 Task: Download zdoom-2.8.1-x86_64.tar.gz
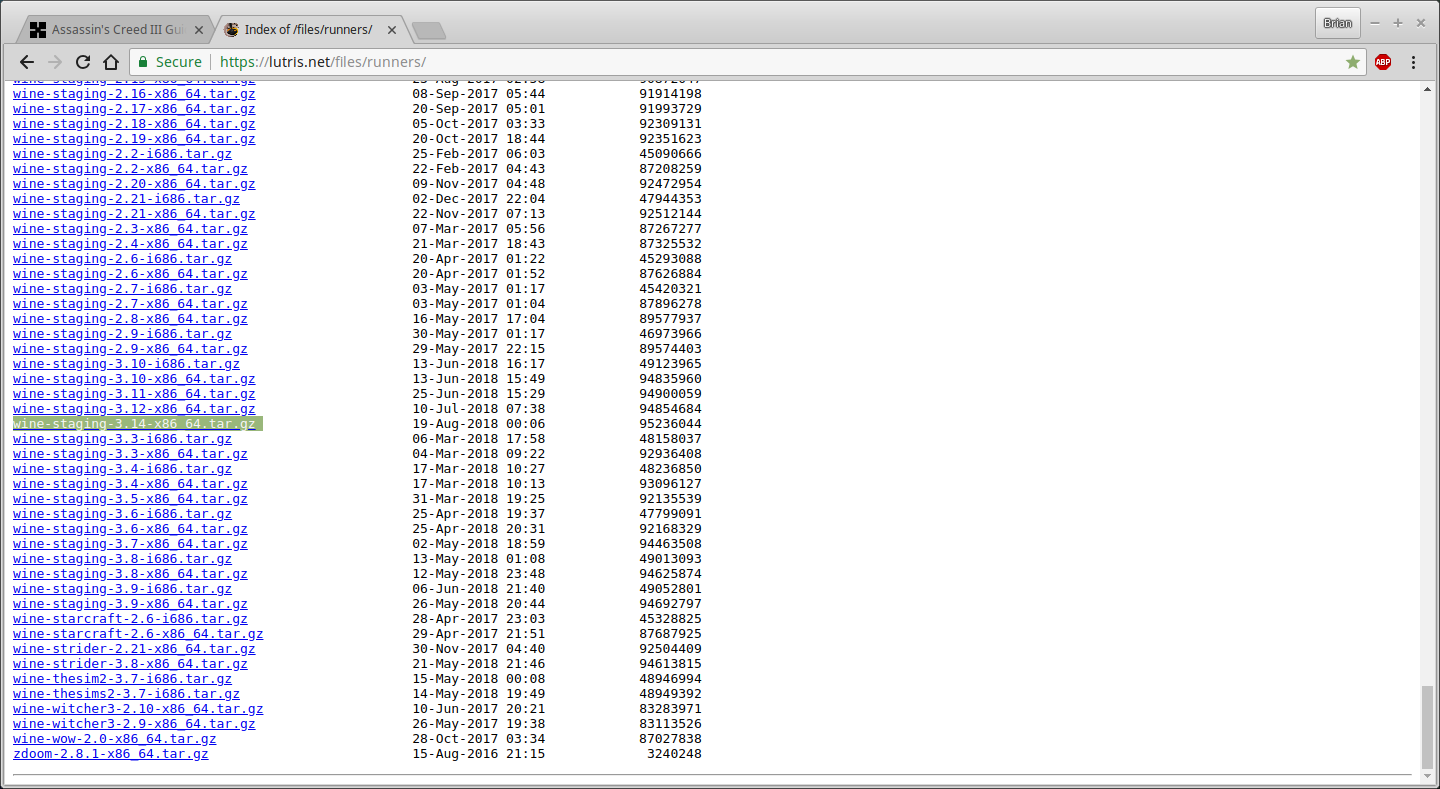111,754
